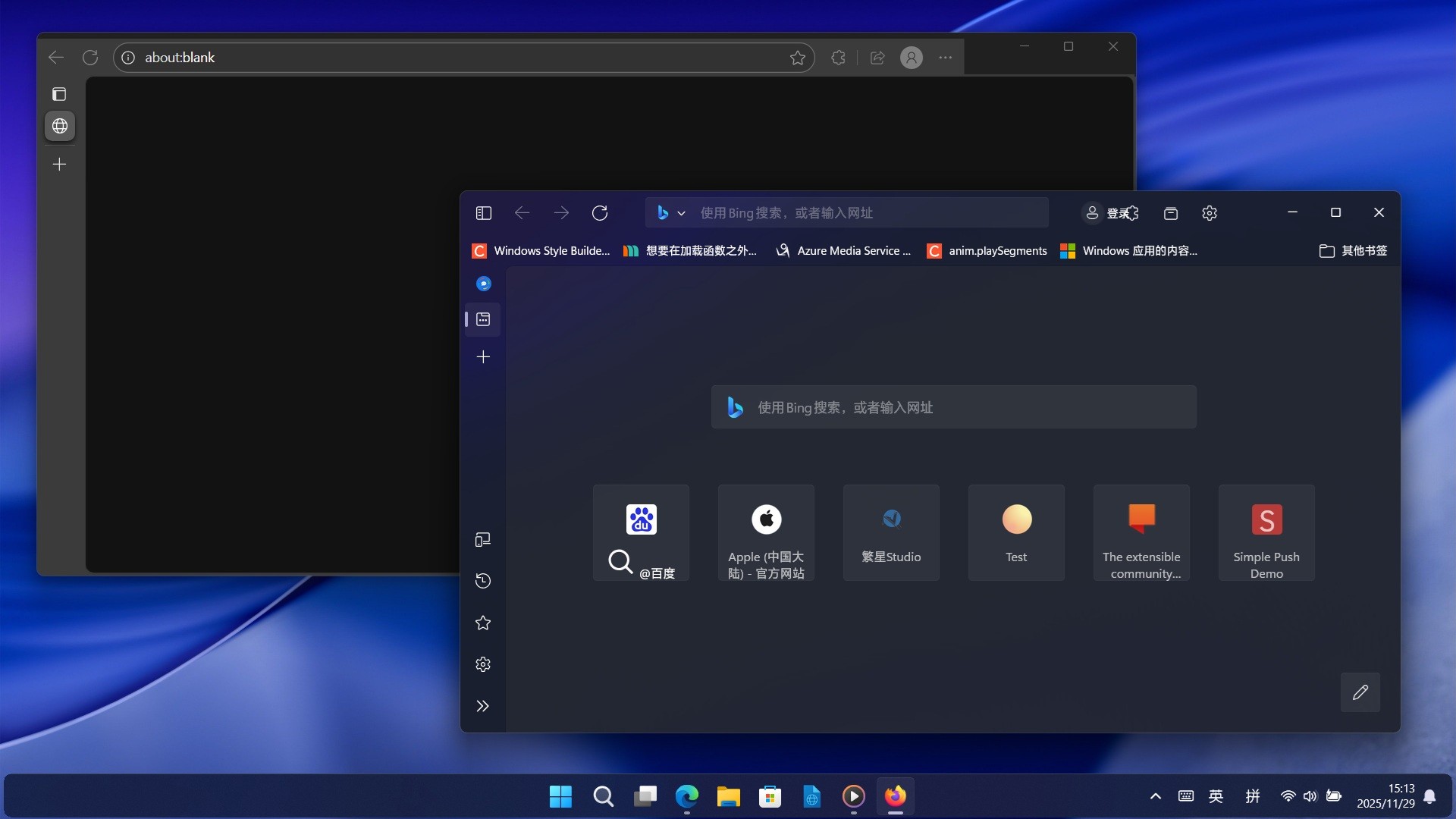Open the favorites star in sidebar
Viewport: 1456px width, 819px height.
click(483, 623)
